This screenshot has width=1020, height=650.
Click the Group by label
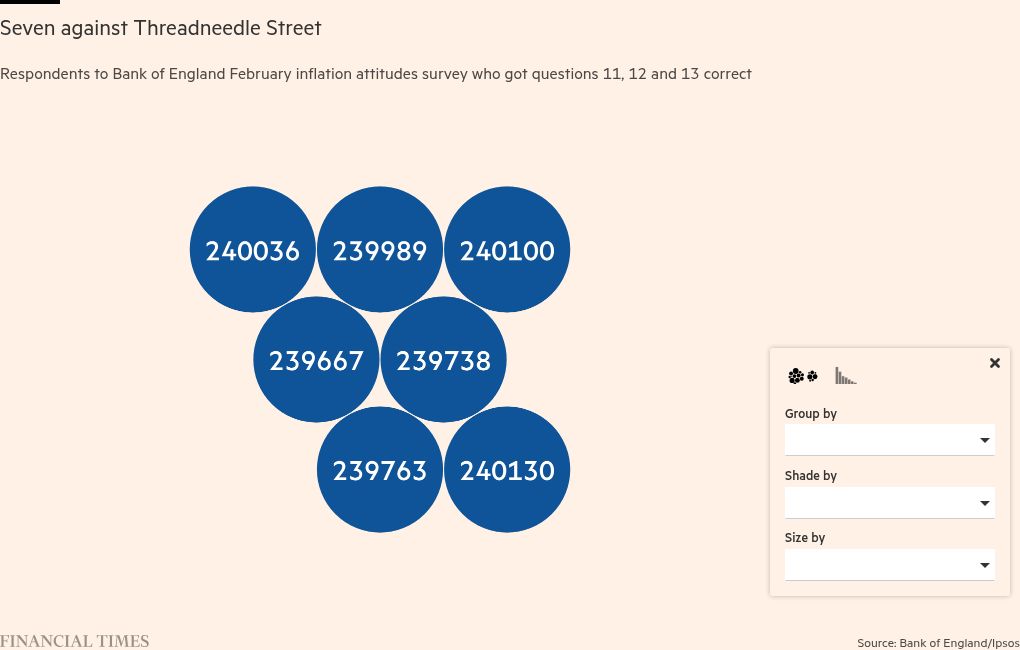pyautogui.click(x=810, y=413)
